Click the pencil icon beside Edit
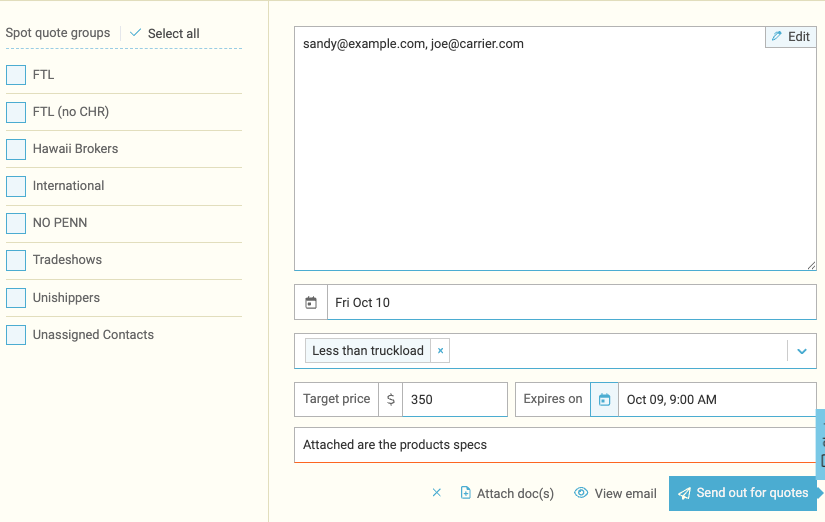 tap(777, 36)
